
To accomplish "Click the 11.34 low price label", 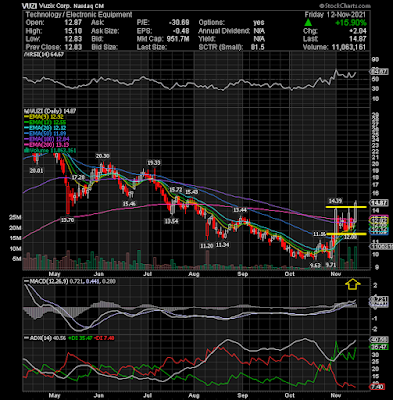I will (x=223, y=245).
